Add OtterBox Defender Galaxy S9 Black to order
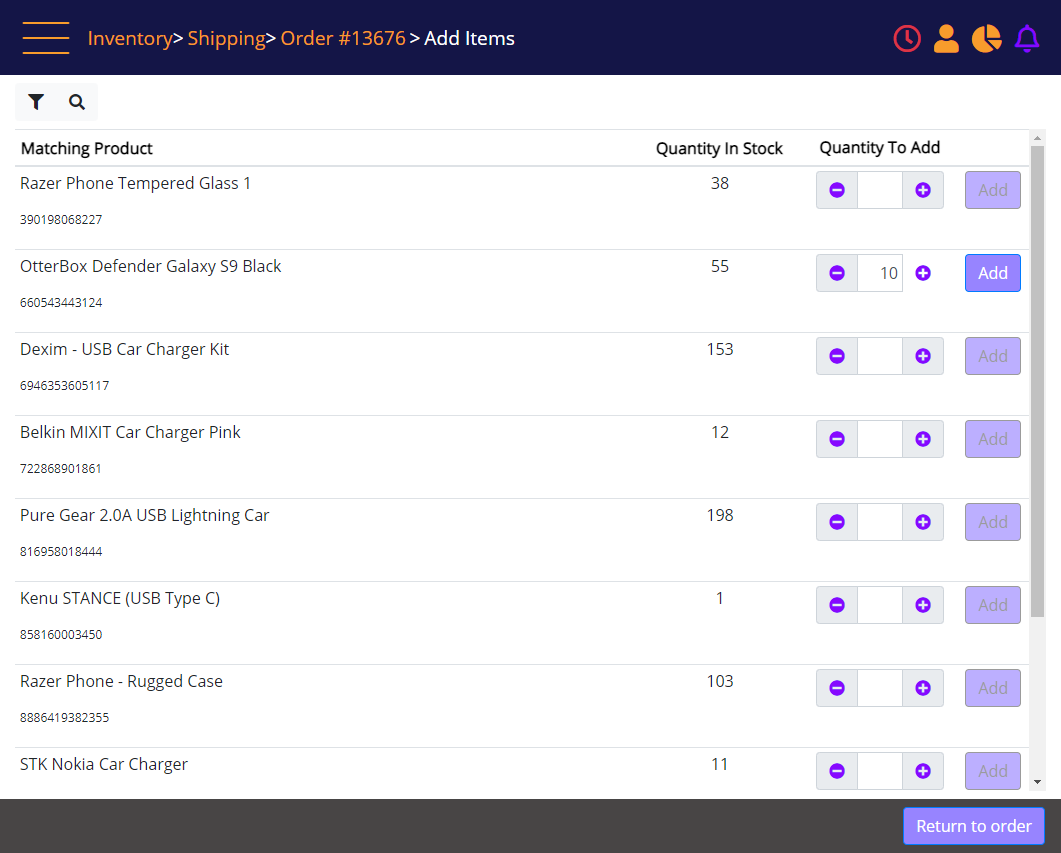1061x853 pixels. (993, 273)
